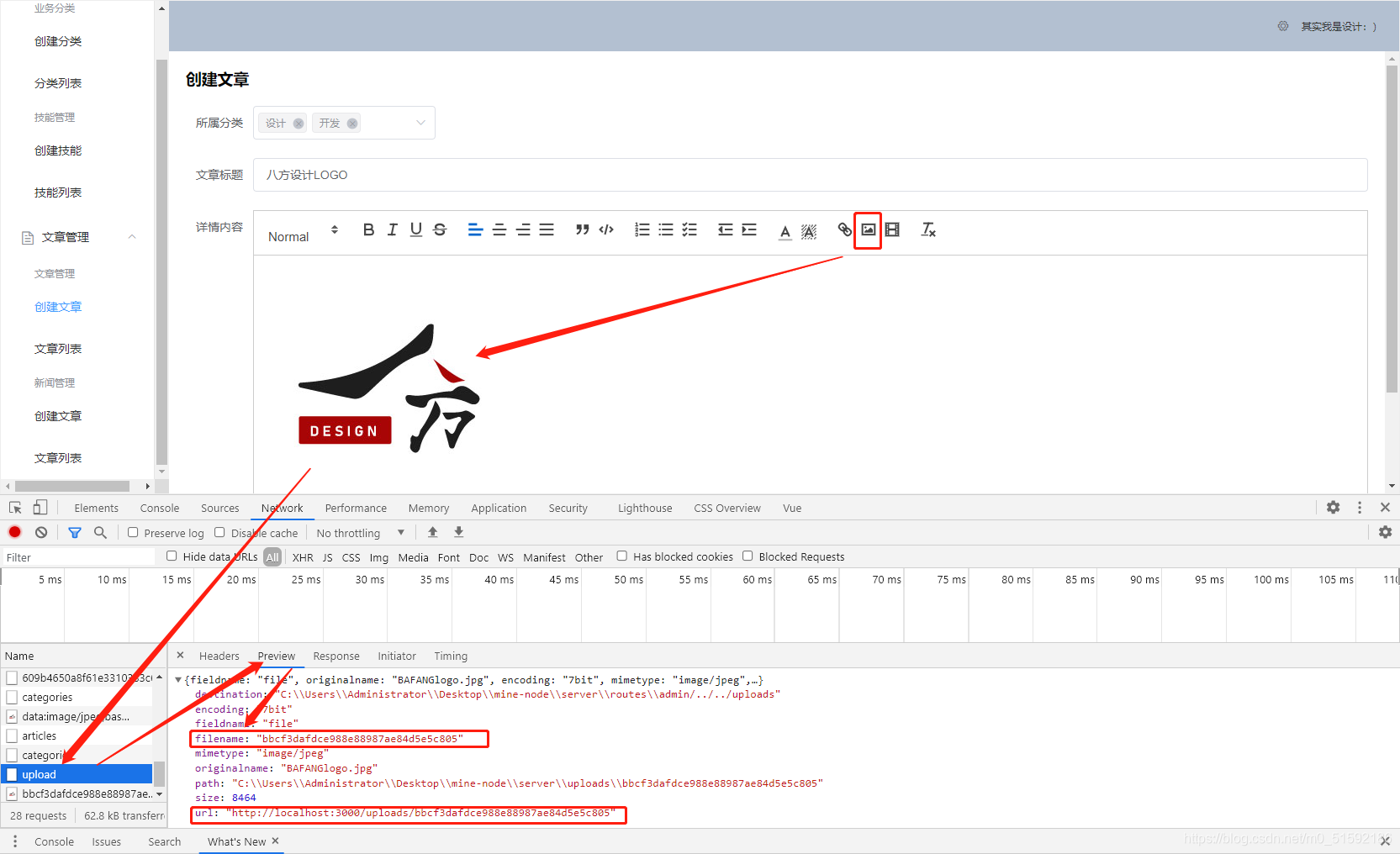Viewport: 1400px width, 854px height.
Task: Open the text color picker icon
Action: (785, 230)
